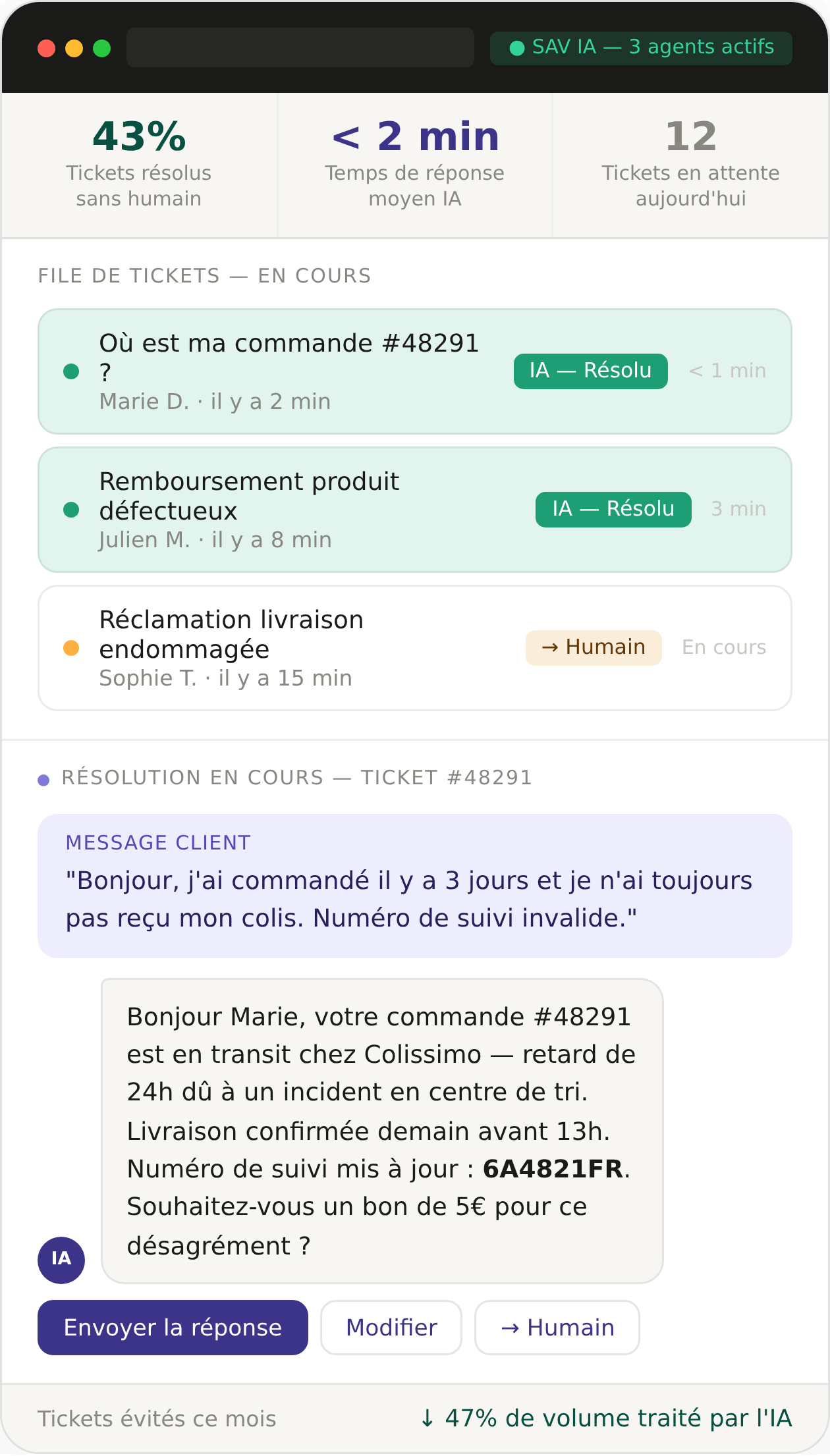
Task: Click the 43% Tickets résolus stat card
Action: 140,165
